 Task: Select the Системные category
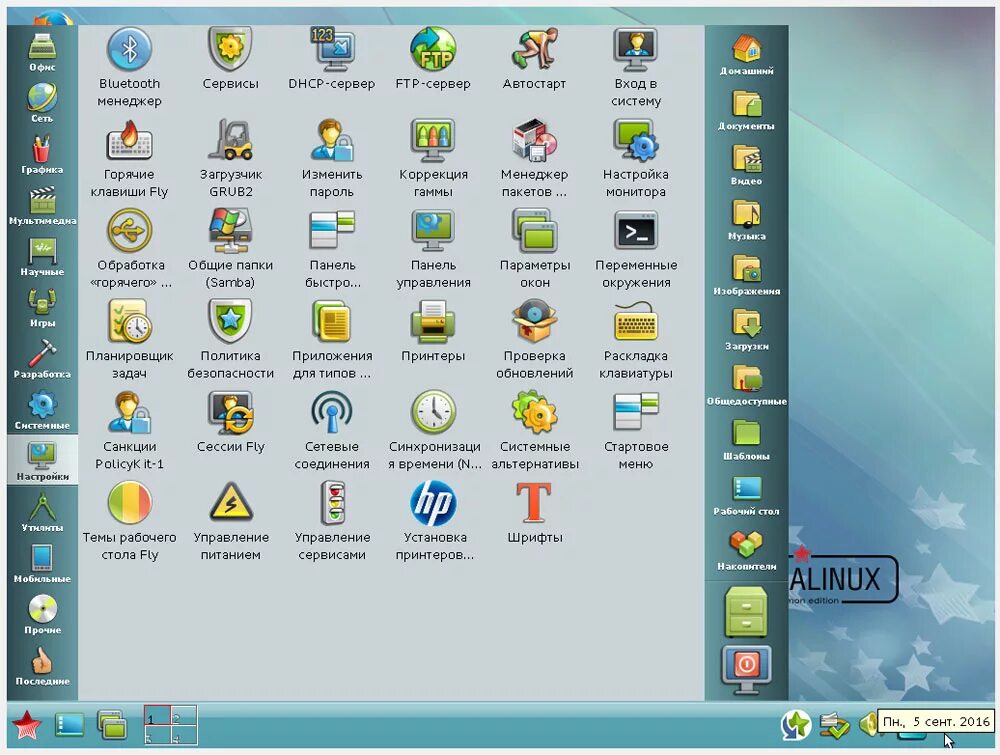(42, 409)
